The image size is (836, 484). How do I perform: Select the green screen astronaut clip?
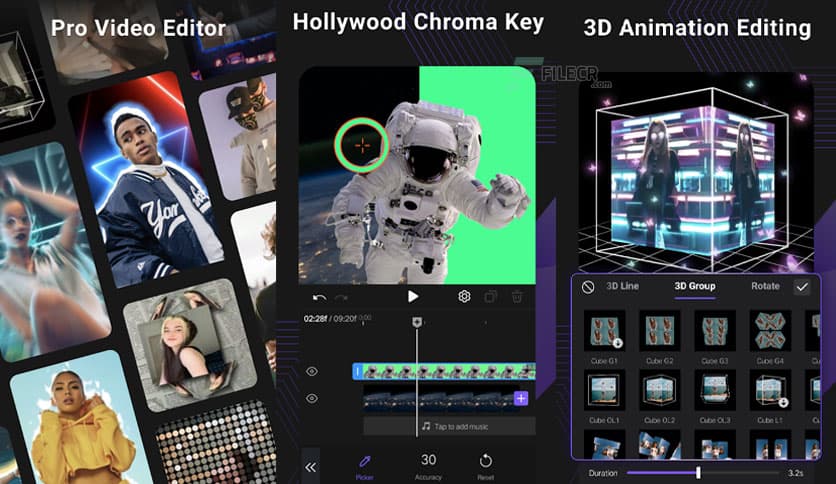447,372
